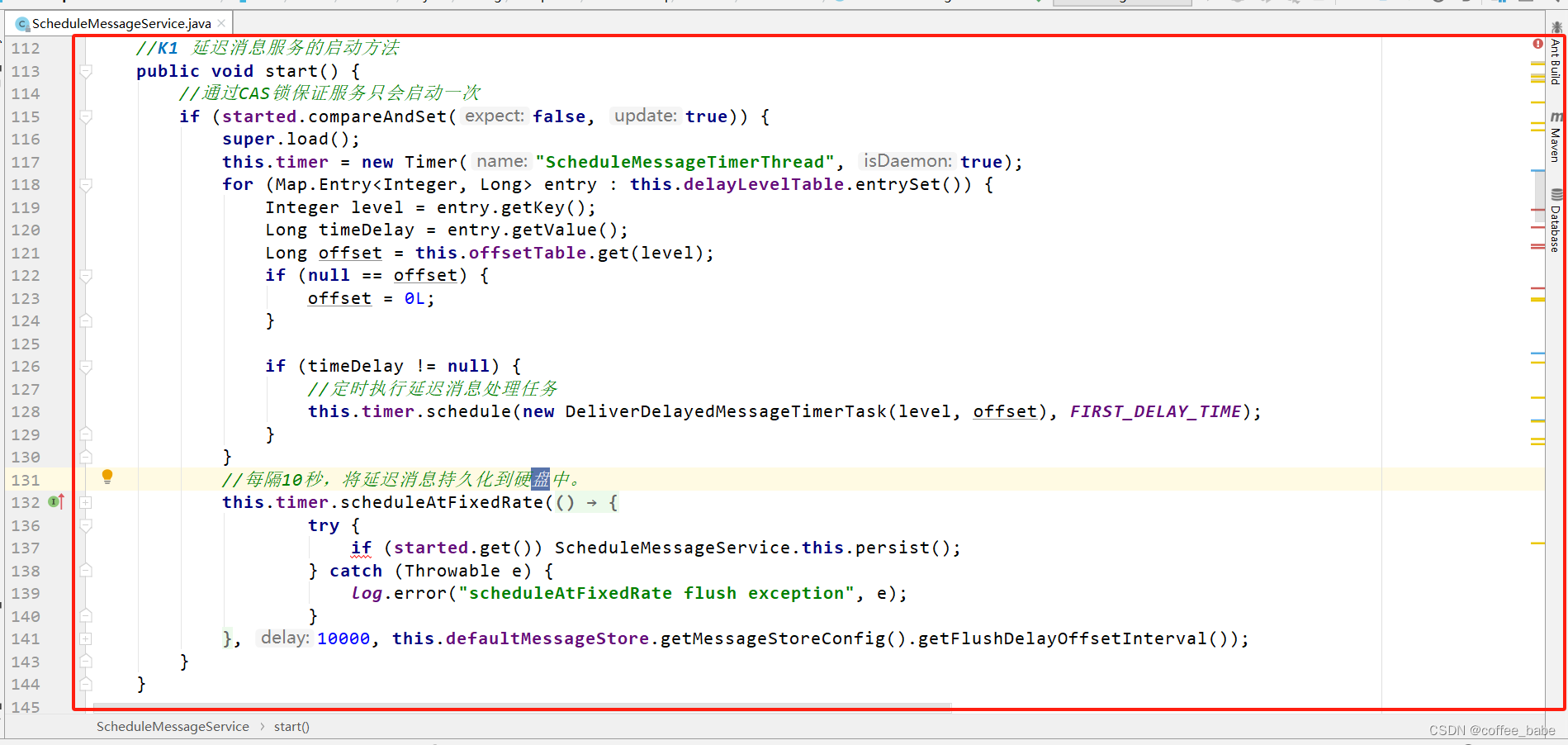1568x745 pixels.
Task: Click the entry.getKey() call at line 119
Action: (x=511, y=207)
